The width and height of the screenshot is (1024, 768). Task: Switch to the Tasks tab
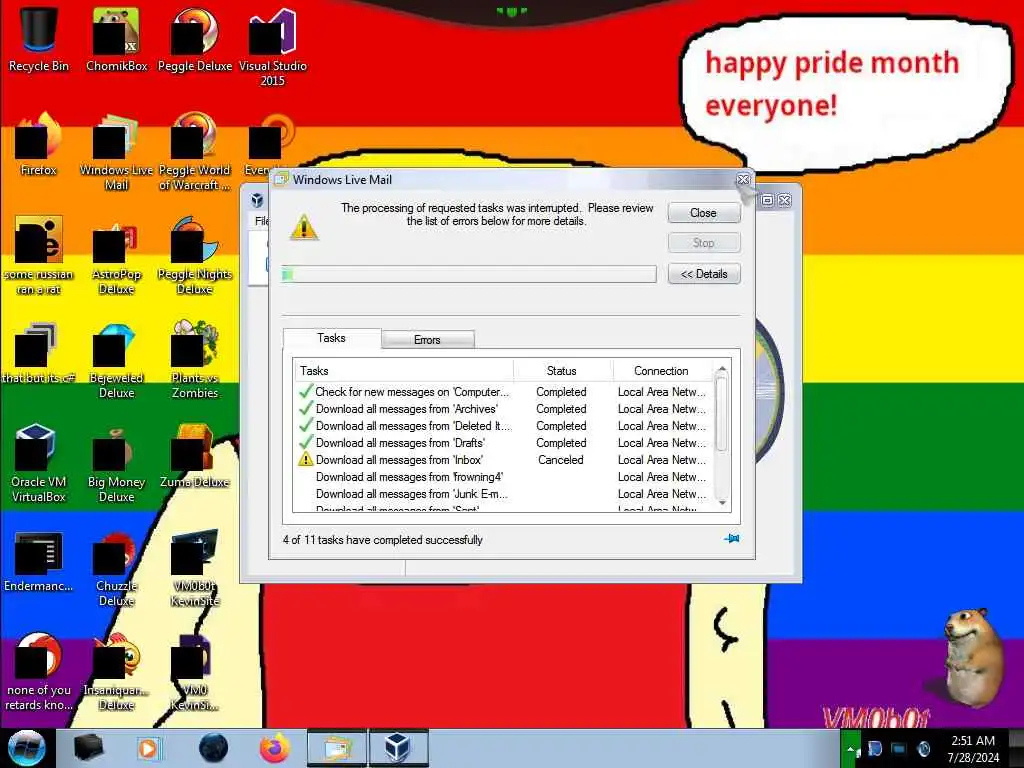(331, 338)
